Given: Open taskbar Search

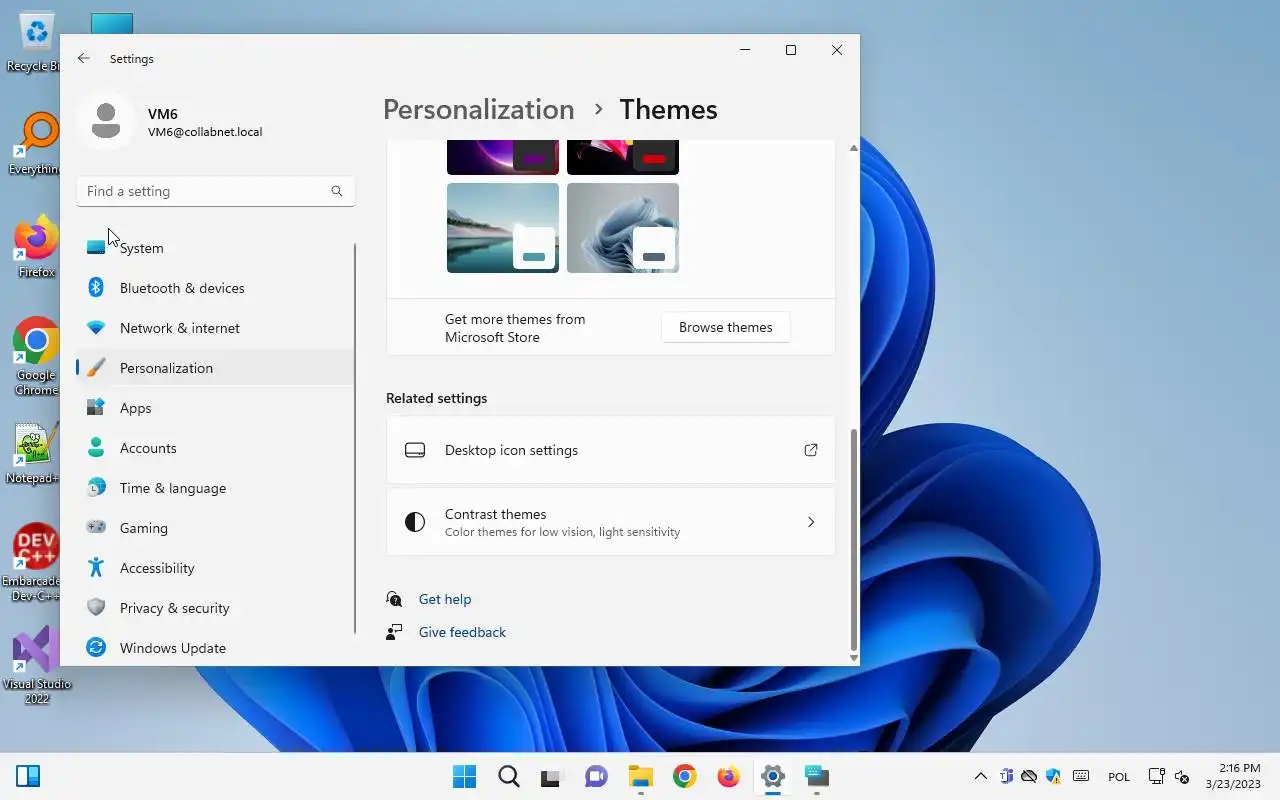Looking at the screenshot, I should click(509, 776).
